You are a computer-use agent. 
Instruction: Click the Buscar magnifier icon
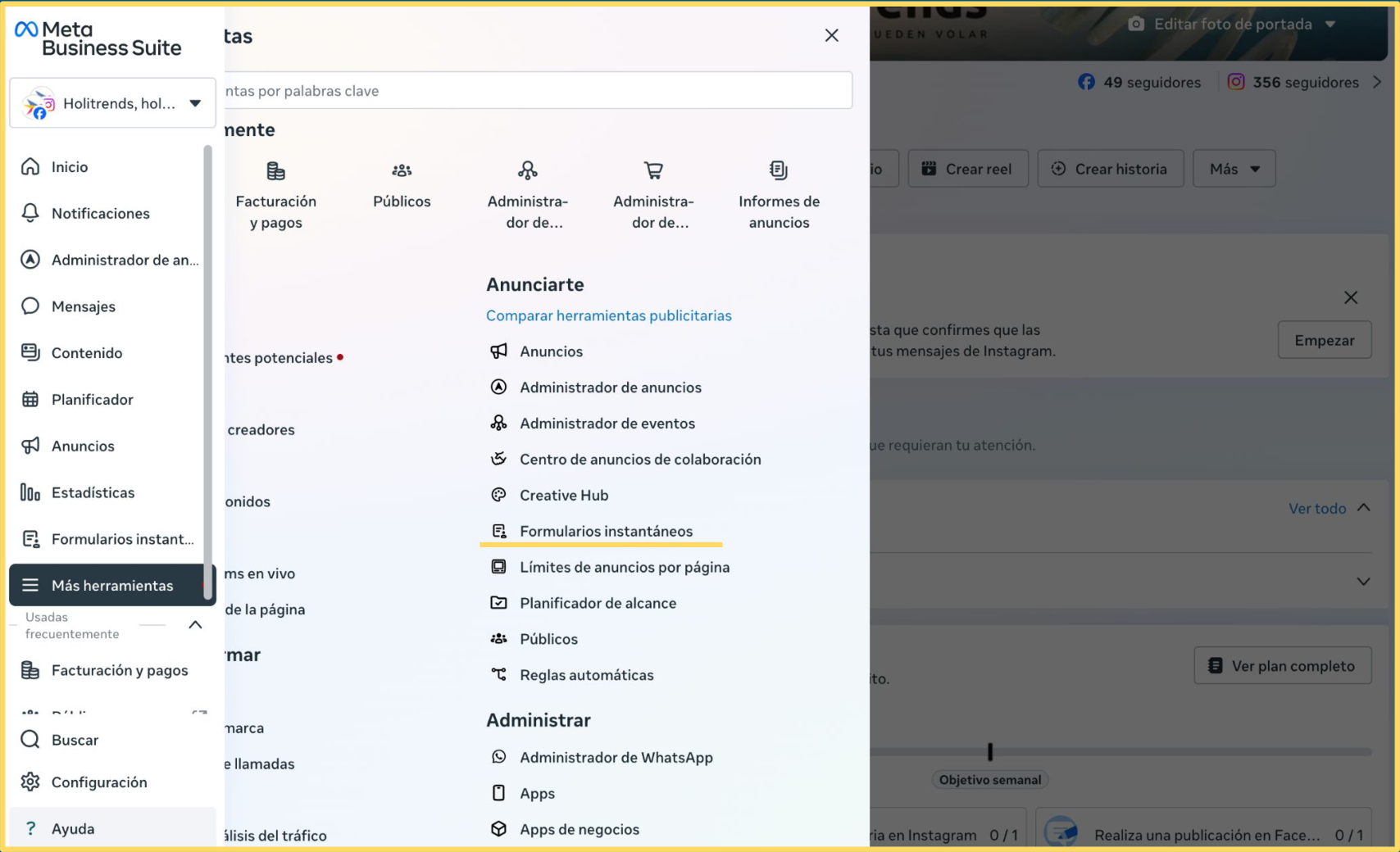pyautogui.click(x=30, y=740)
